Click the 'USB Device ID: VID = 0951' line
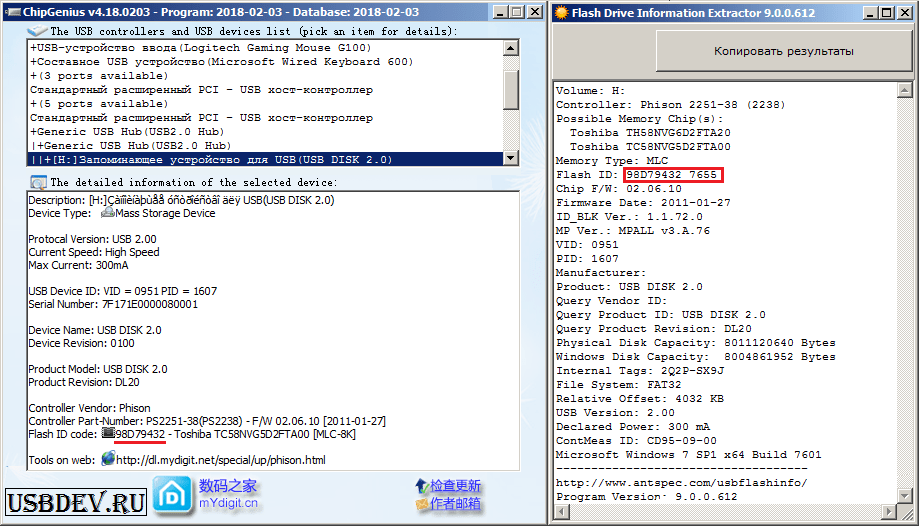The width and height of the screenshot is (919, 526). [x=122, y=291]
